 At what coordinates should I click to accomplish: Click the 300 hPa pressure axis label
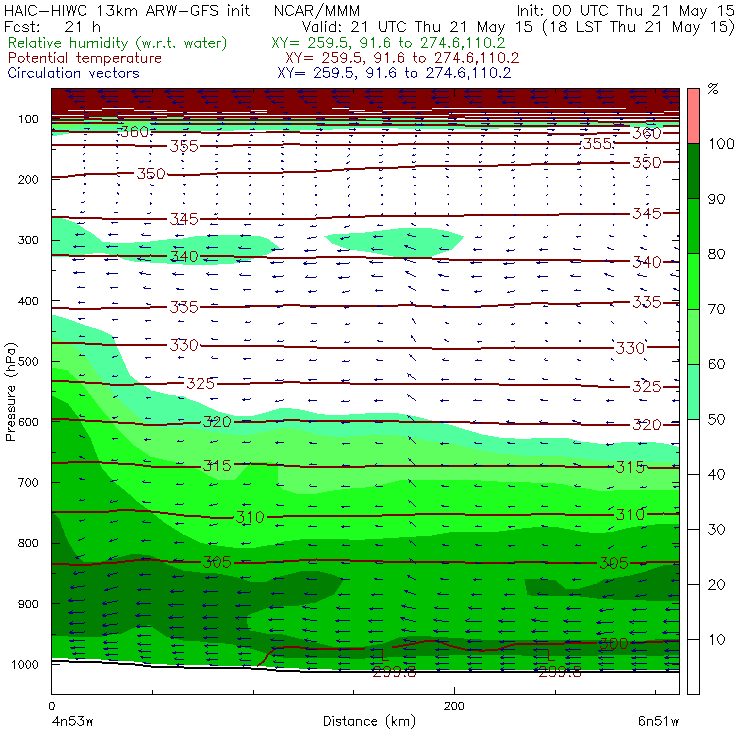click(x=28, y=240)
